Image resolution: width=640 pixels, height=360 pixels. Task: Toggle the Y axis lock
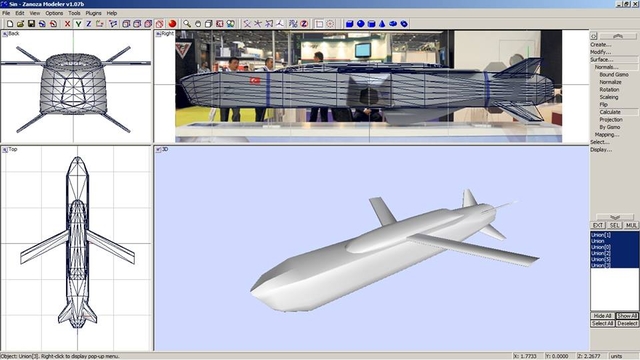pos(78,24)
